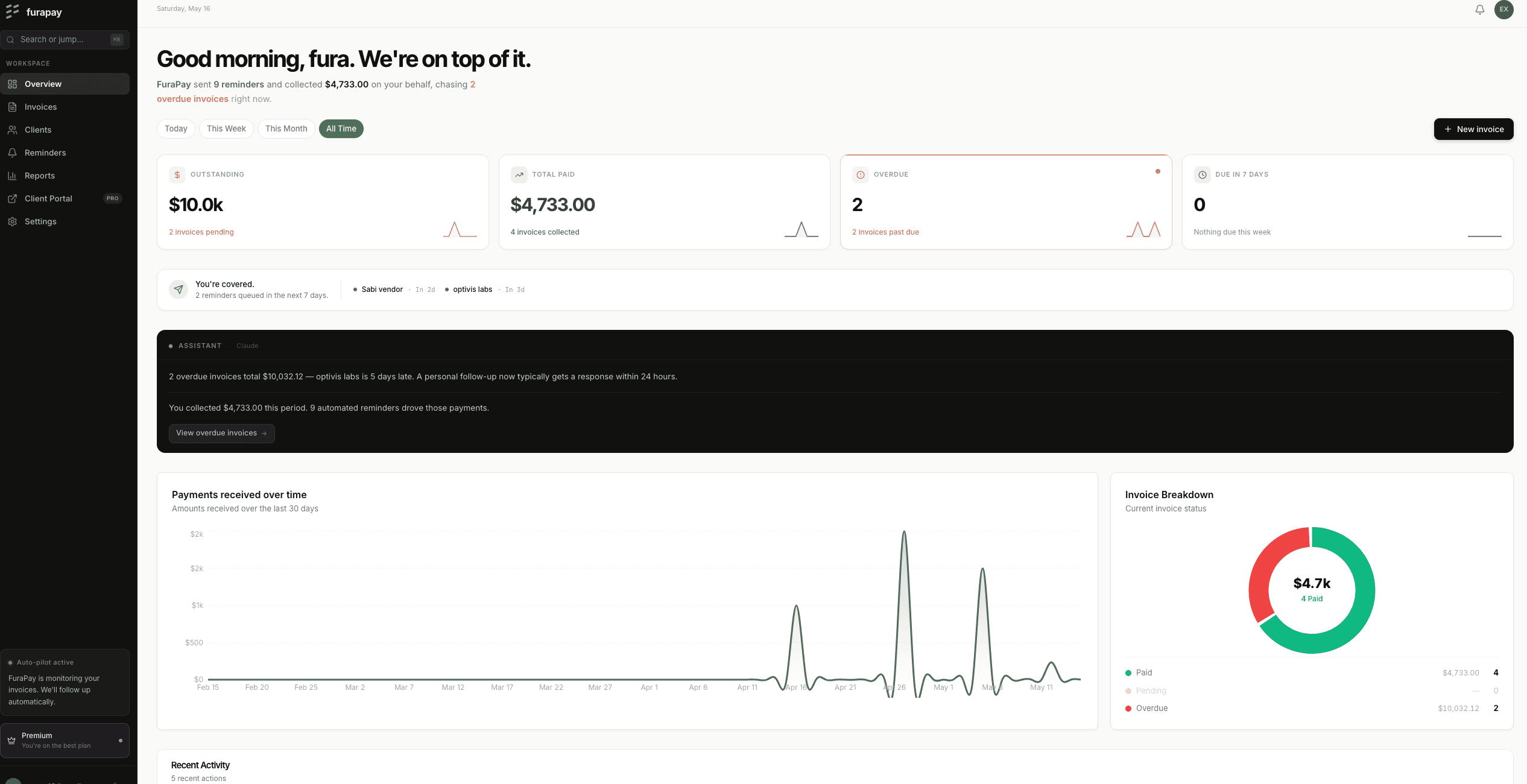Click the Overdue row in Invoice Breakdown legend
This screenshot has height=784, width=1527.
[1312, 709]
